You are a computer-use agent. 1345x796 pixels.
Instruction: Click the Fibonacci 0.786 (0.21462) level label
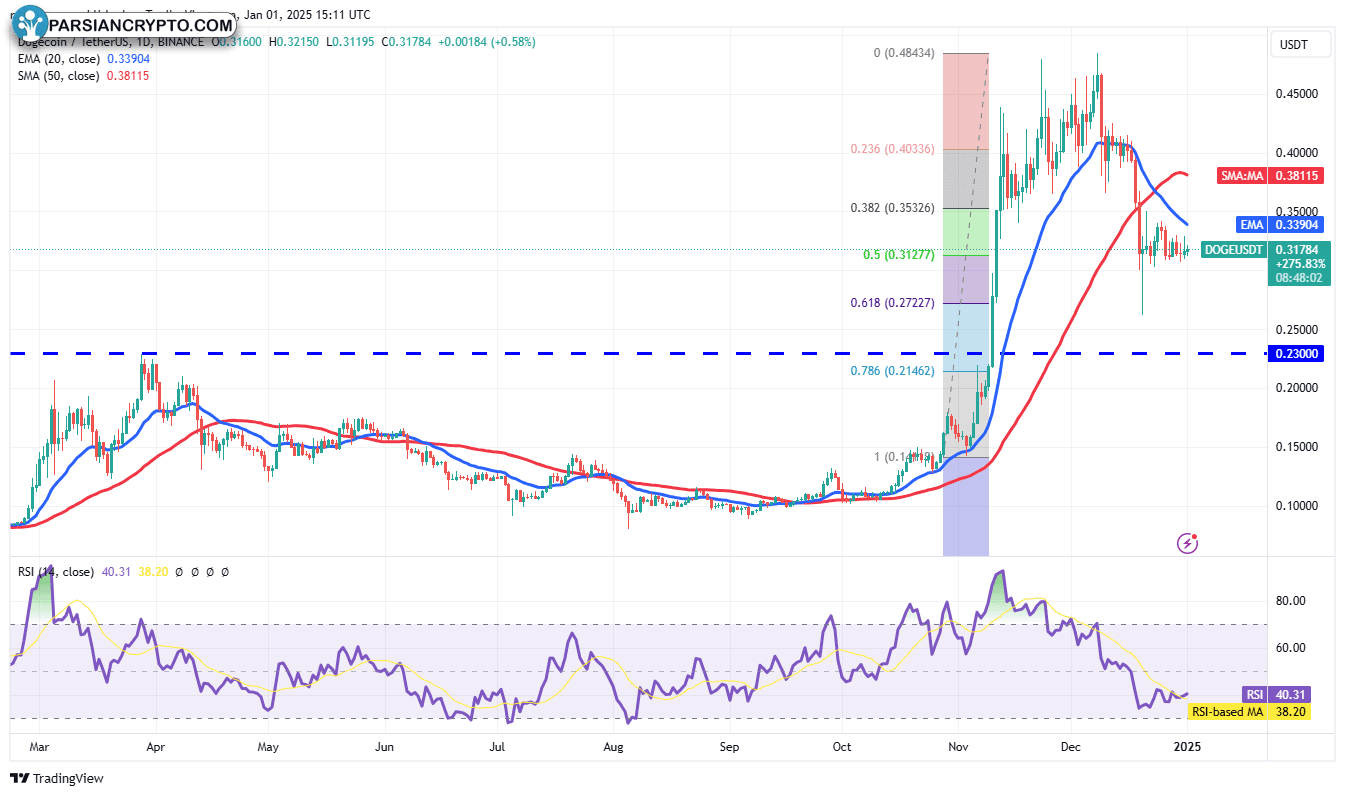coord(893,371)
